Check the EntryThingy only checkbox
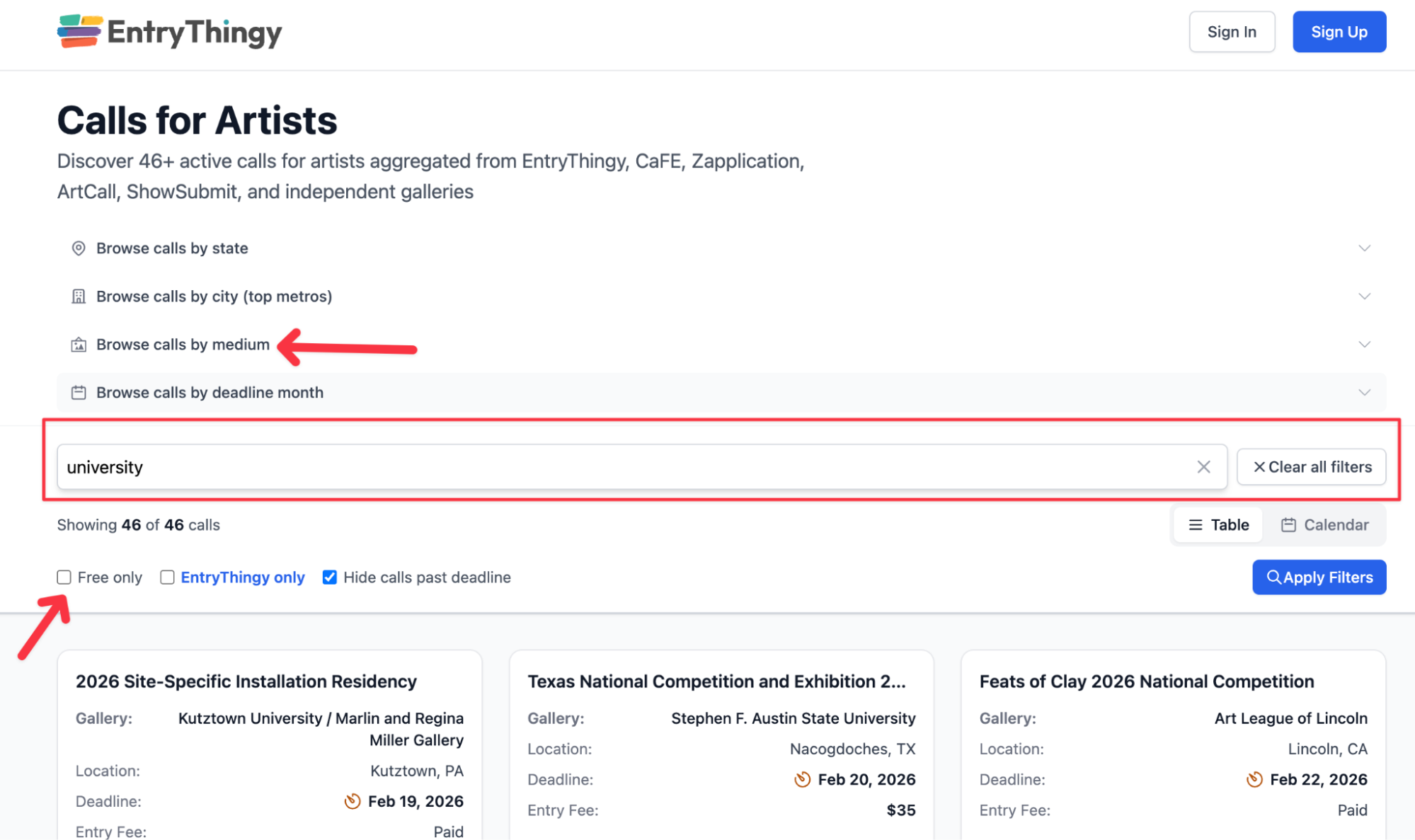Screen dimensions: 1415x840 coord(167,577)
